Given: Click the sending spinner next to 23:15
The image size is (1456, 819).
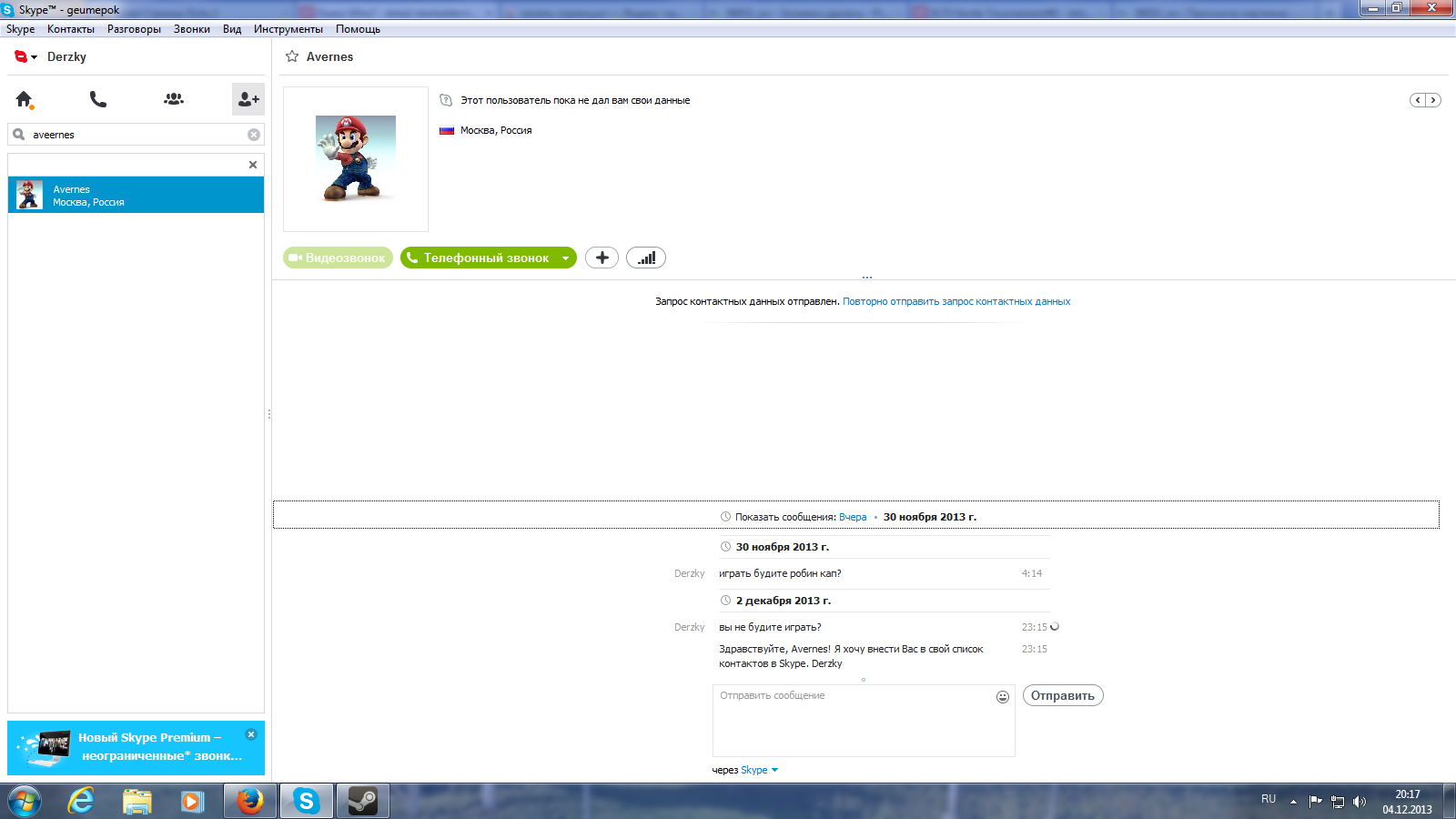Looking at the screenshot, I should pos(1055,626).
